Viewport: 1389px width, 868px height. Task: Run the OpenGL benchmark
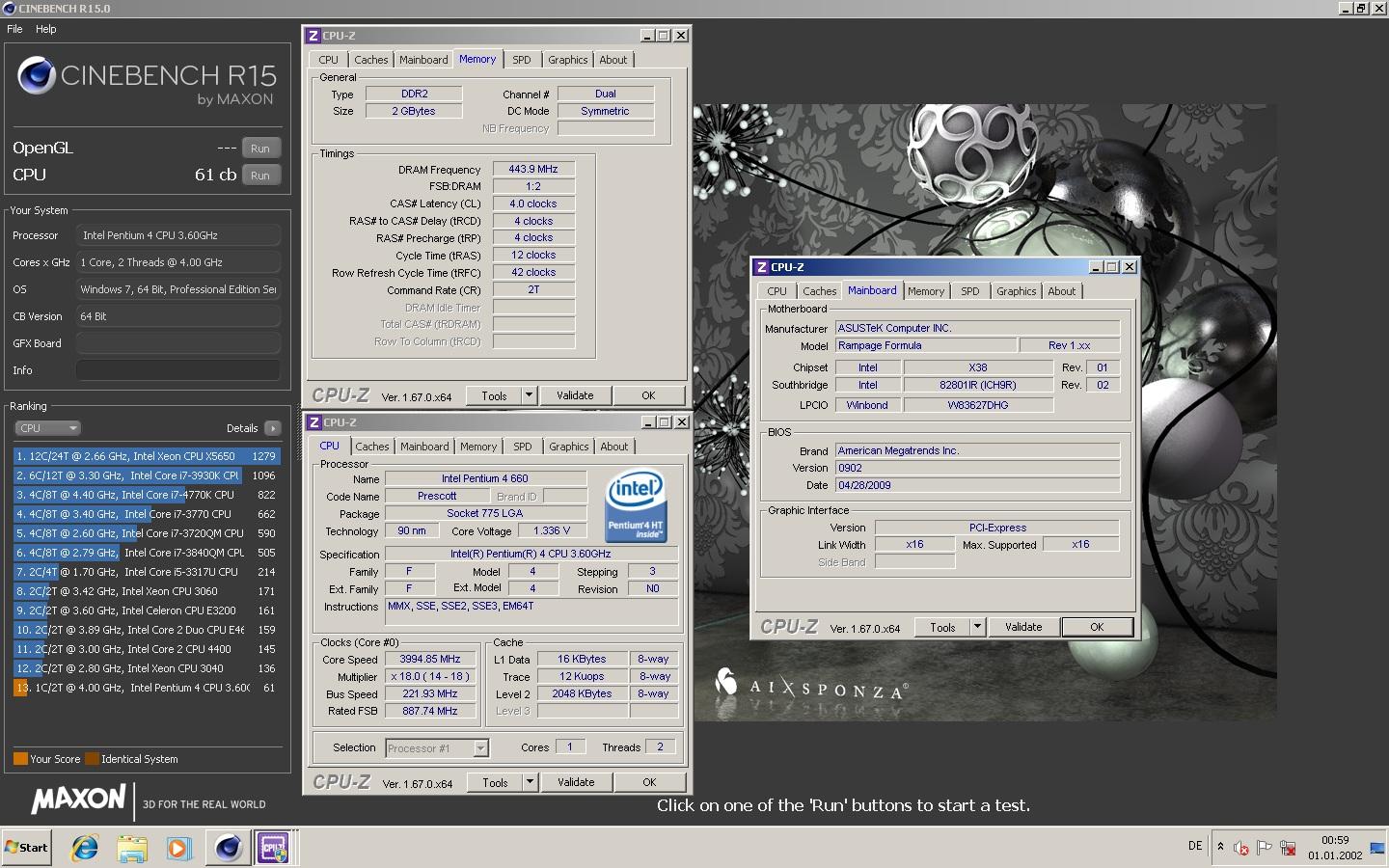(260, 149)
